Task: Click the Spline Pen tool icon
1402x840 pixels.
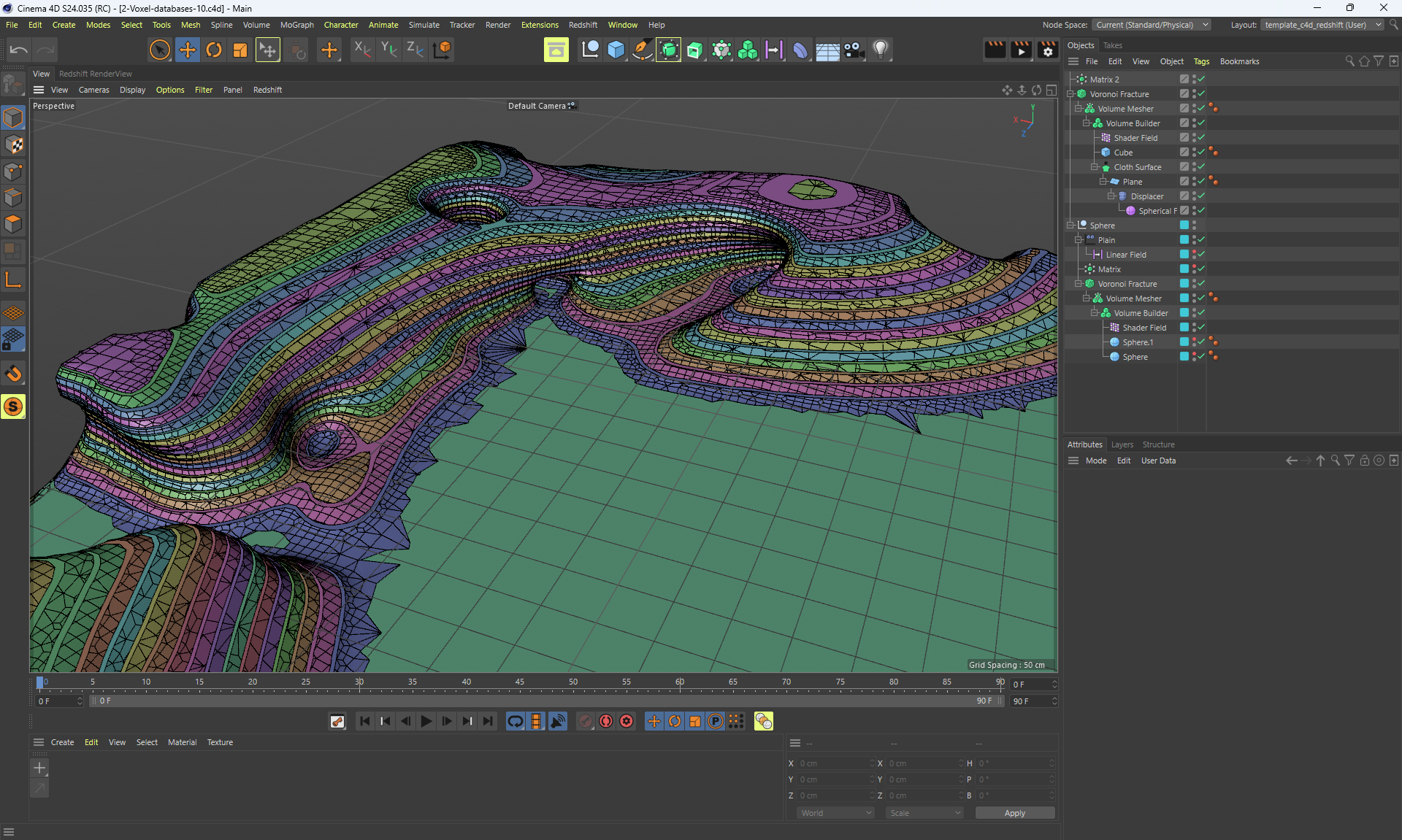Action: pos(642,50)
